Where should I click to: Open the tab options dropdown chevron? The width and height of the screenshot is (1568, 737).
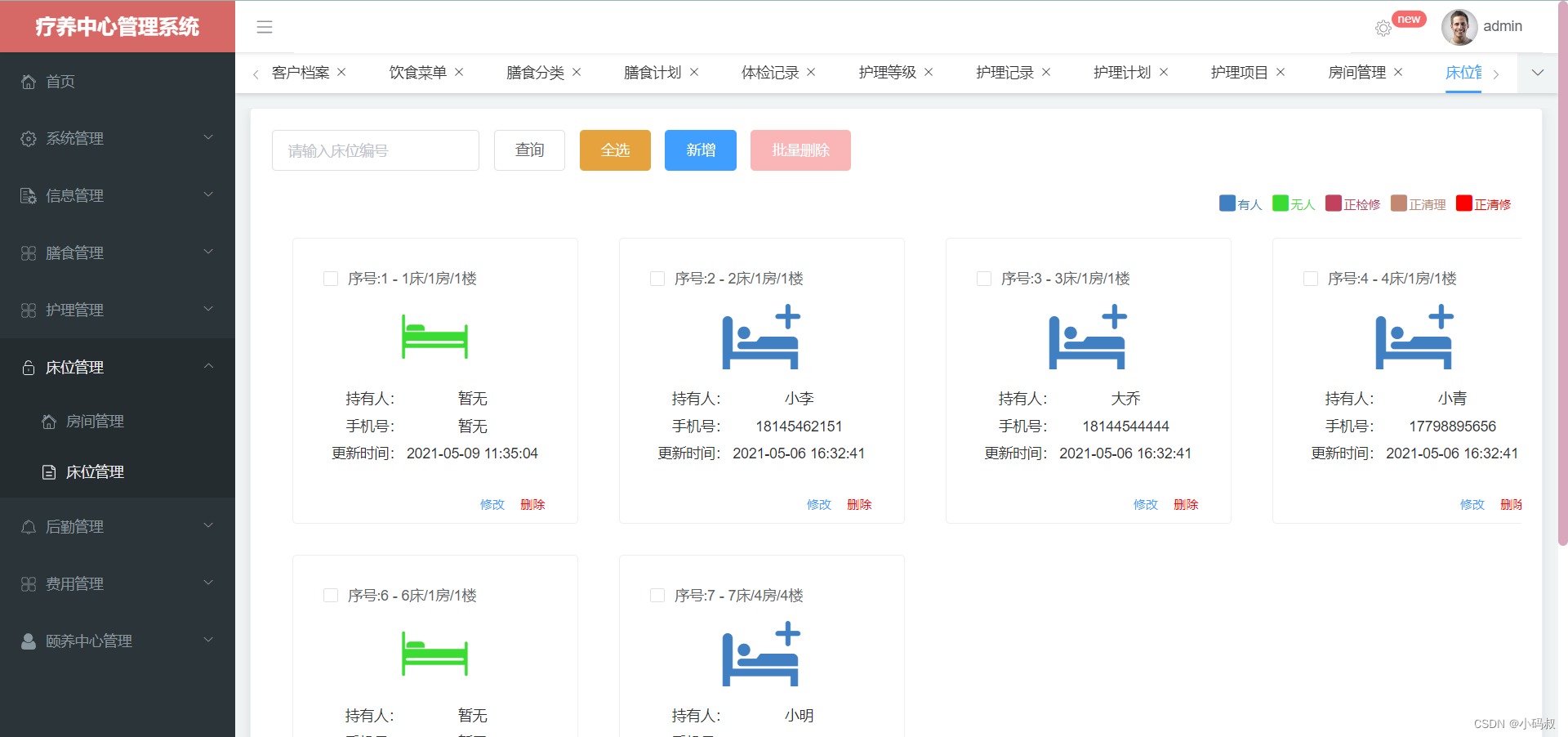click(x=1538, y=73)
